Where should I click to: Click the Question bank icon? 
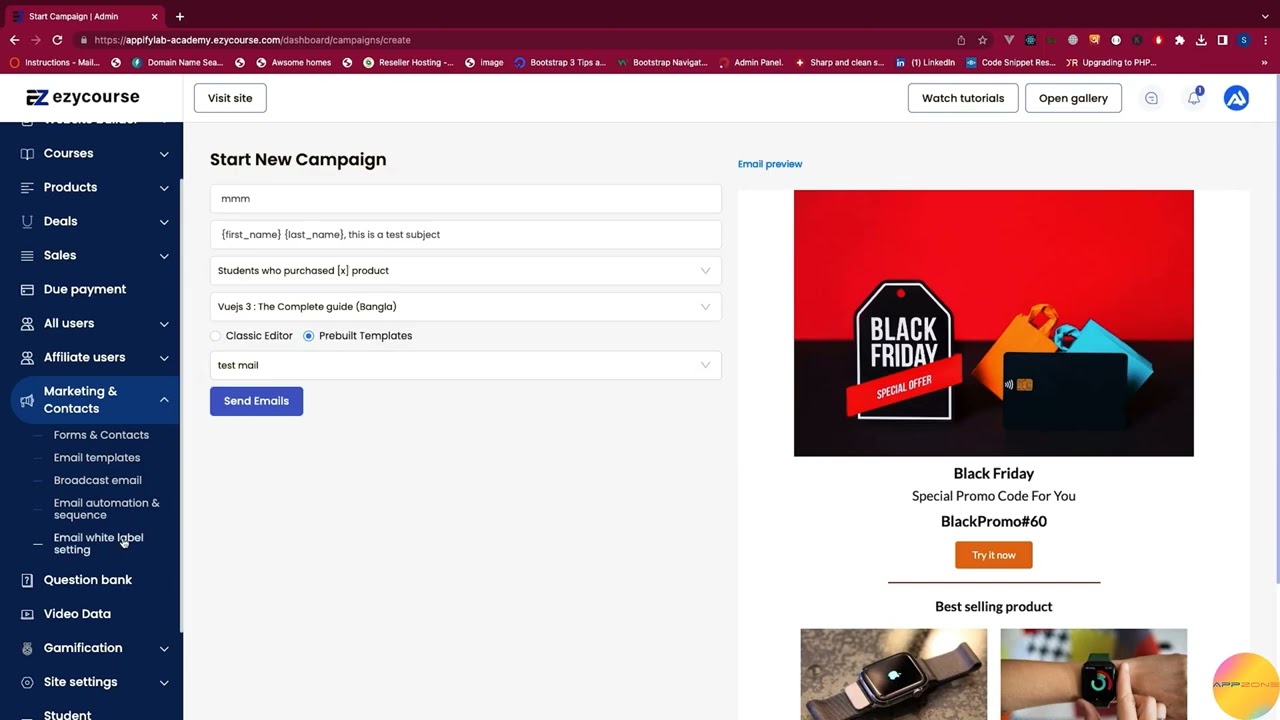point(27,580)
